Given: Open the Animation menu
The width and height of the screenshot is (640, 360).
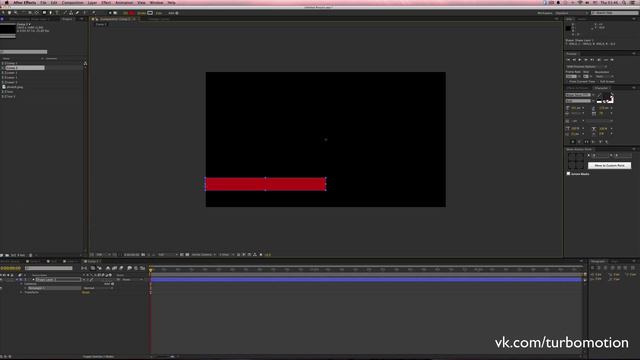Looking at the screenshot, I should click(x=124, y=2).
